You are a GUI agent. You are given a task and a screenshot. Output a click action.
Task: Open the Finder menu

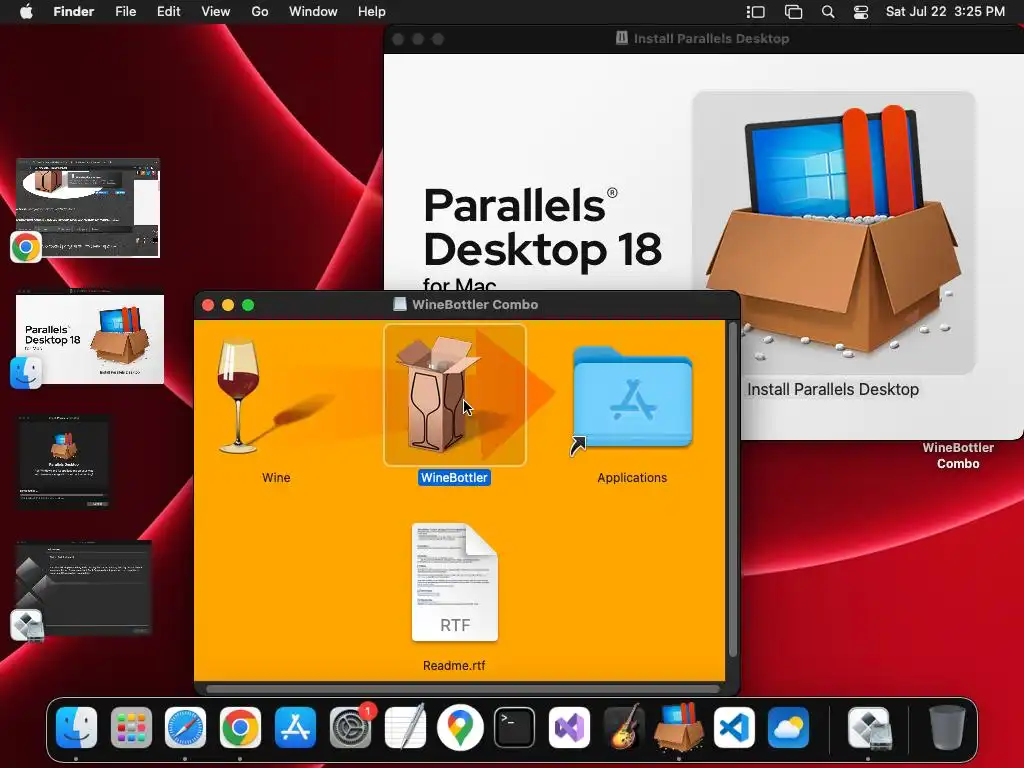[x=74, y=12]
